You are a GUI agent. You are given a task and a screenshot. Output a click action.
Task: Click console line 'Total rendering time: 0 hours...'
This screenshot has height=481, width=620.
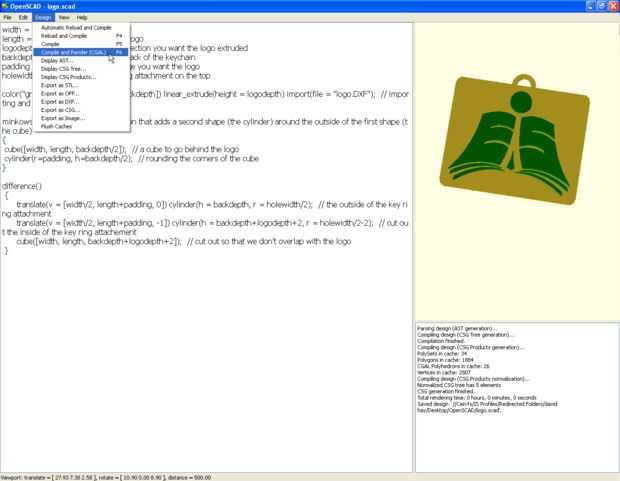click(x=477, y=398)
